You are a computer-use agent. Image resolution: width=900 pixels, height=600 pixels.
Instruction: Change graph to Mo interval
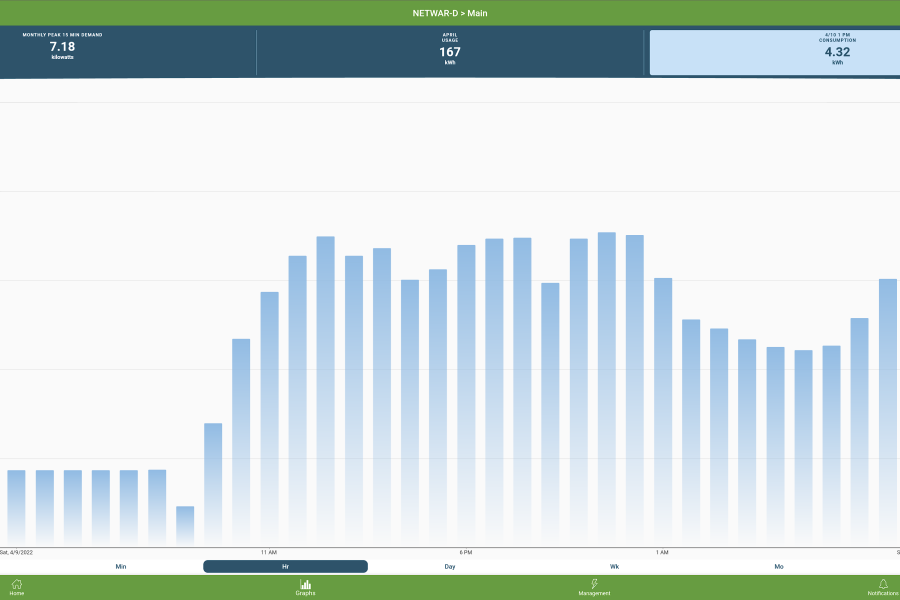779,566
